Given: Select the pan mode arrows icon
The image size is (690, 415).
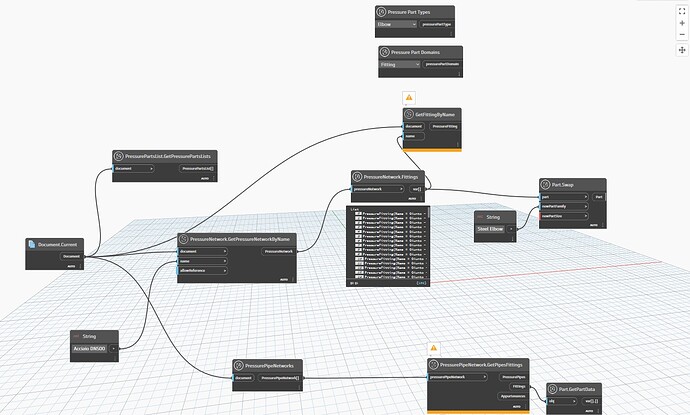Looking at the screenshot, I should (682, 50).
